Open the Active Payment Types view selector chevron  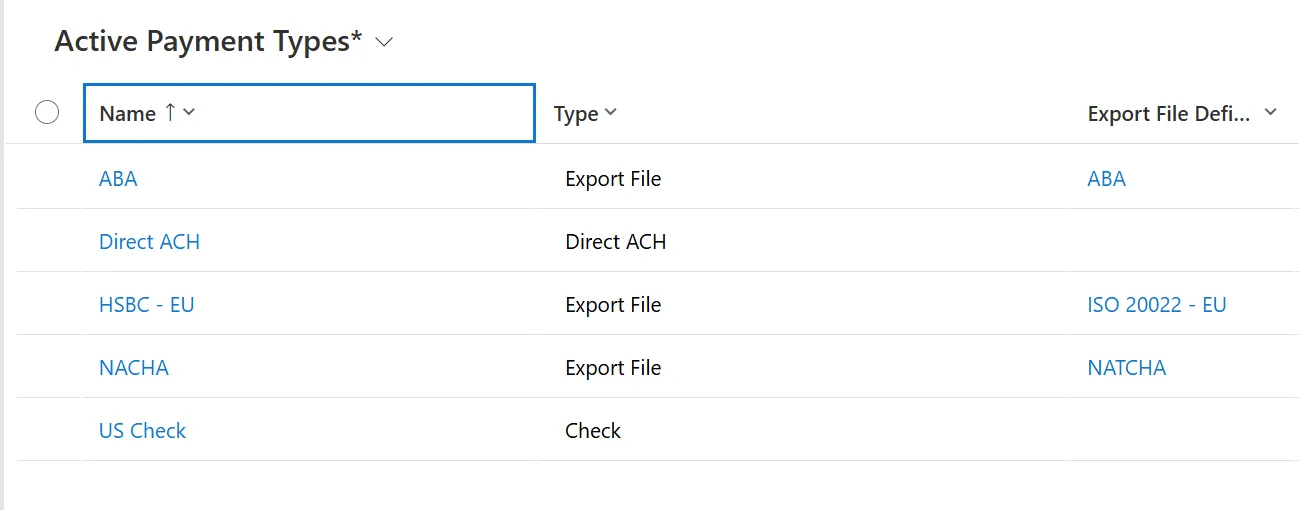(x=384, y=42)
